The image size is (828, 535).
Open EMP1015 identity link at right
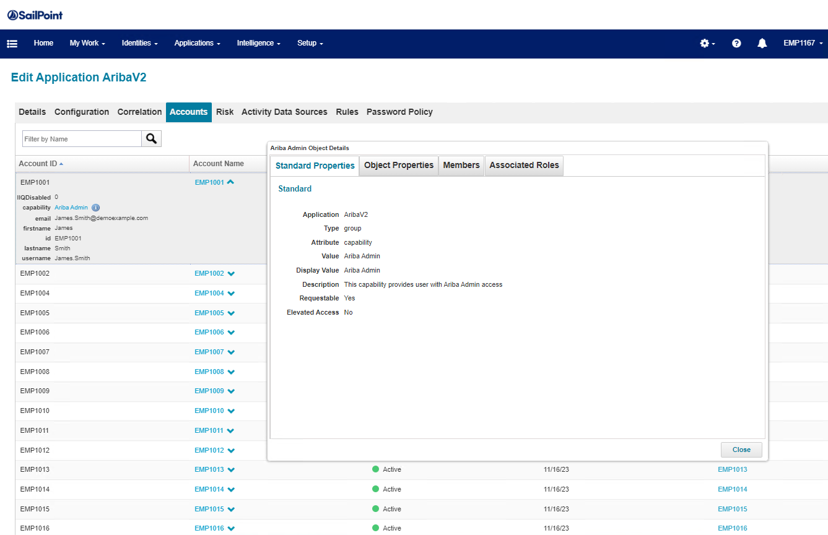732,509
